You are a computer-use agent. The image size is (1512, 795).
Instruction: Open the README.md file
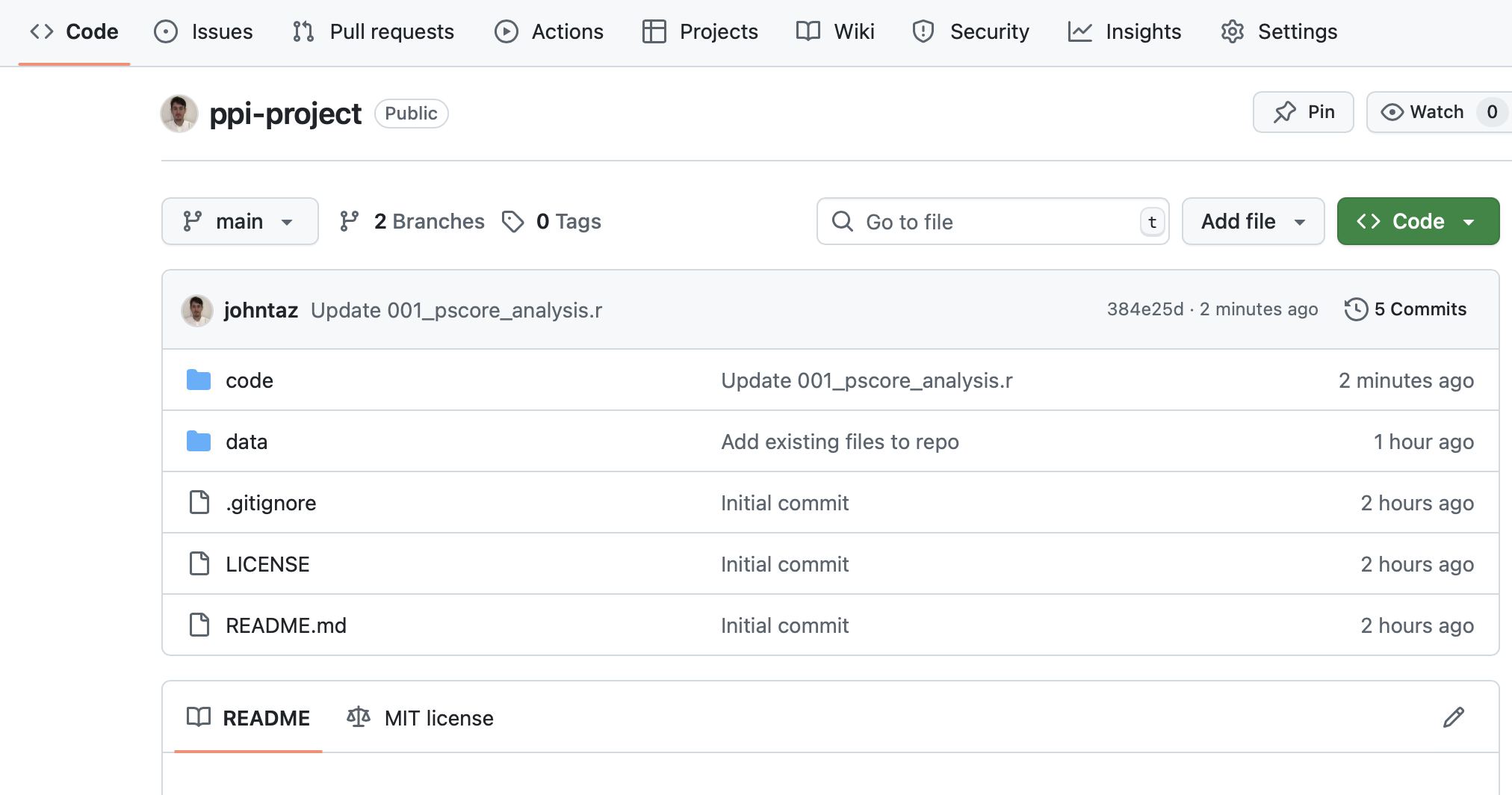pos(286,625)
